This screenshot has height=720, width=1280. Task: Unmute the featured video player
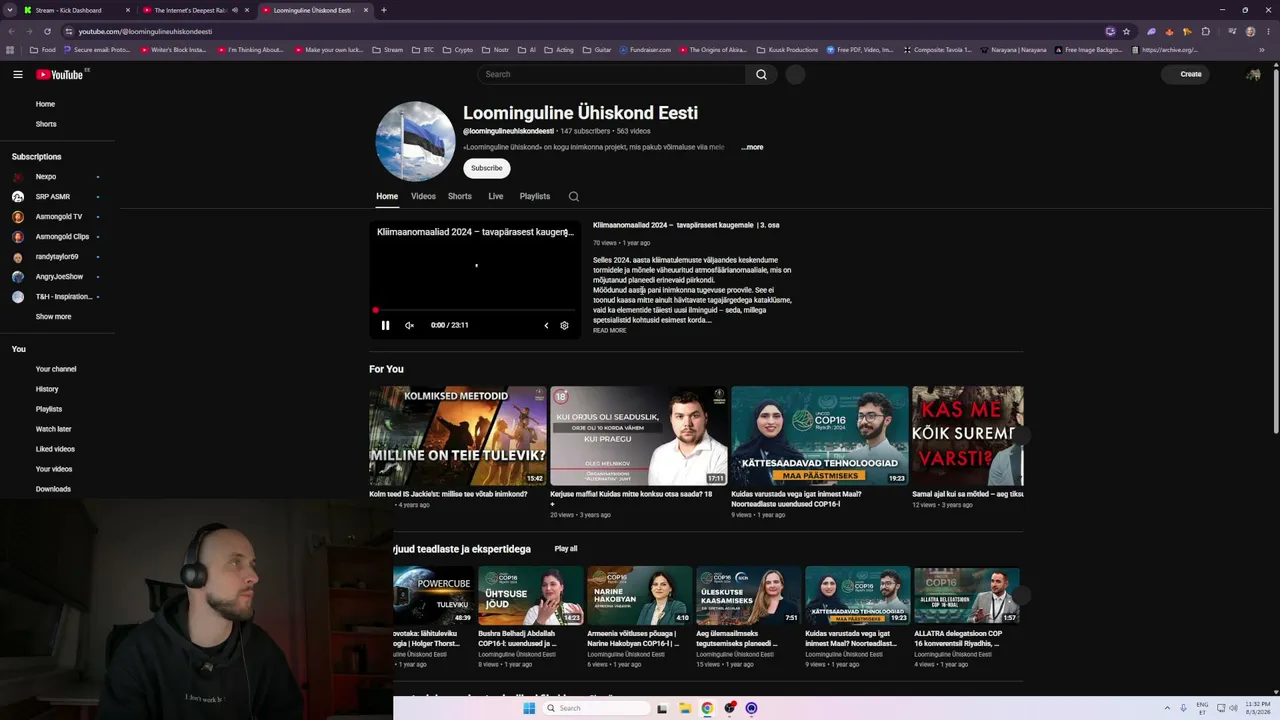point(409,325)
